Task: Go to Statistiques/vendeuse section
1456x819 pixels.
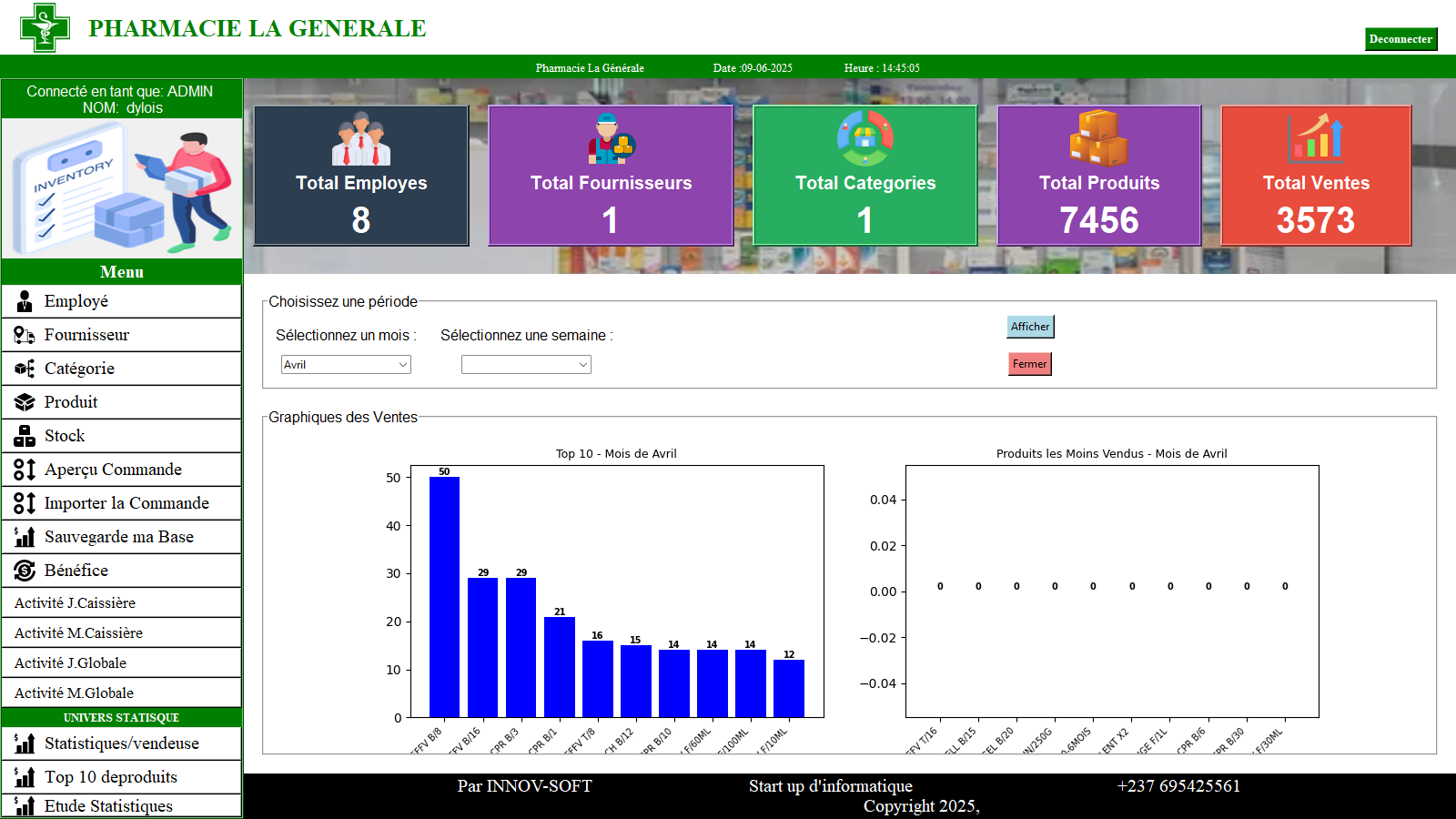Action: (x=122, y=743)
